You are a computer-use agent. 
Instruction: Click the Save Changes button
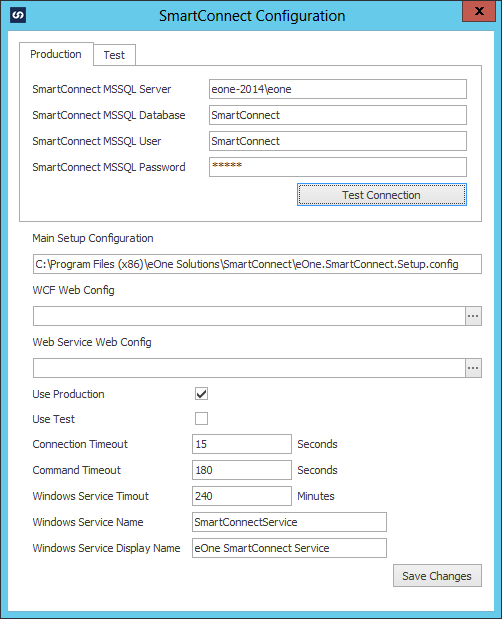pyautogui.click(x=437, y=576)
